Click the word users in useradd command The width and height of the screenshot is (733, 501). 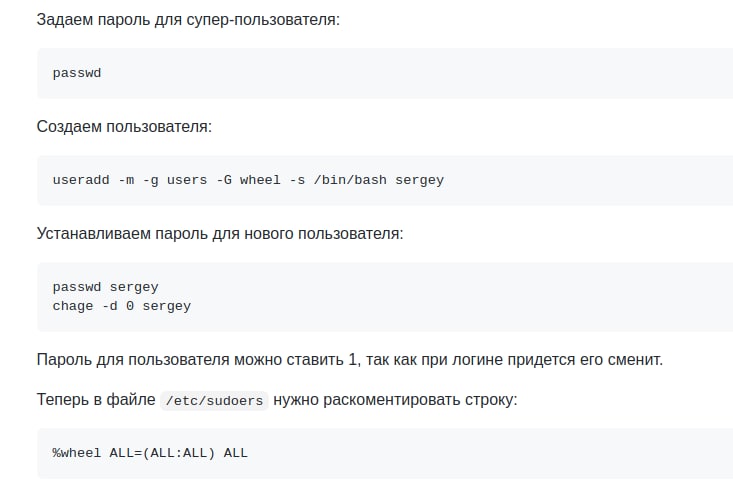pyautogui.click(x=187, y=180)
